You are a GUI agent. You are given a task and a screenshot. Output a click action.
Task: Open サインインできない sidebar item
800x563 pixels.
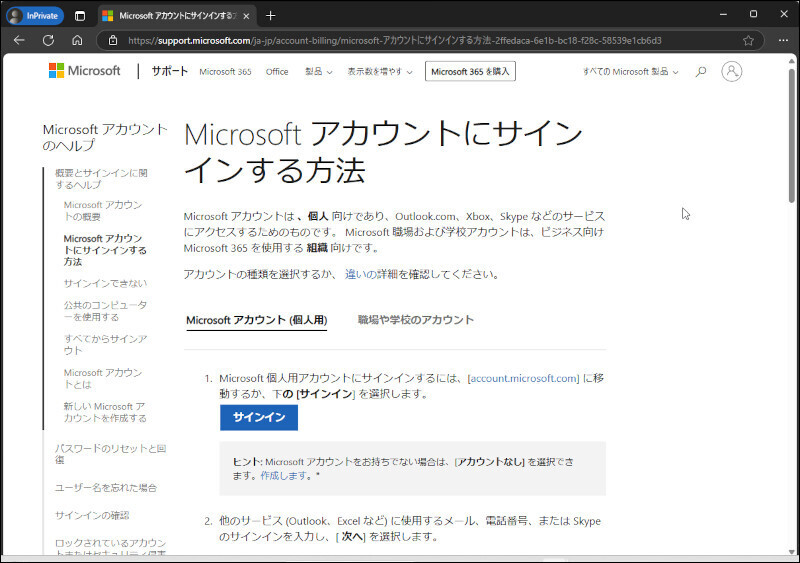coord(105,283)
